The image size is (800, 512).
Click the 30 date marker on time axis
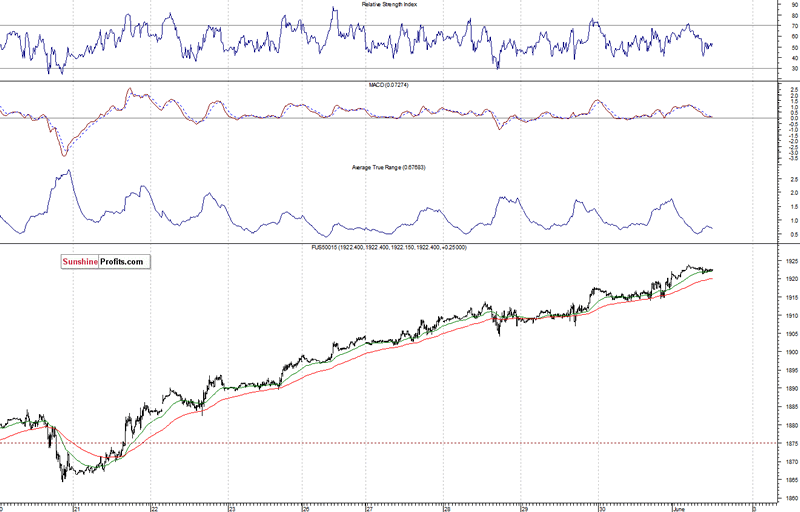tap(601, 508)
